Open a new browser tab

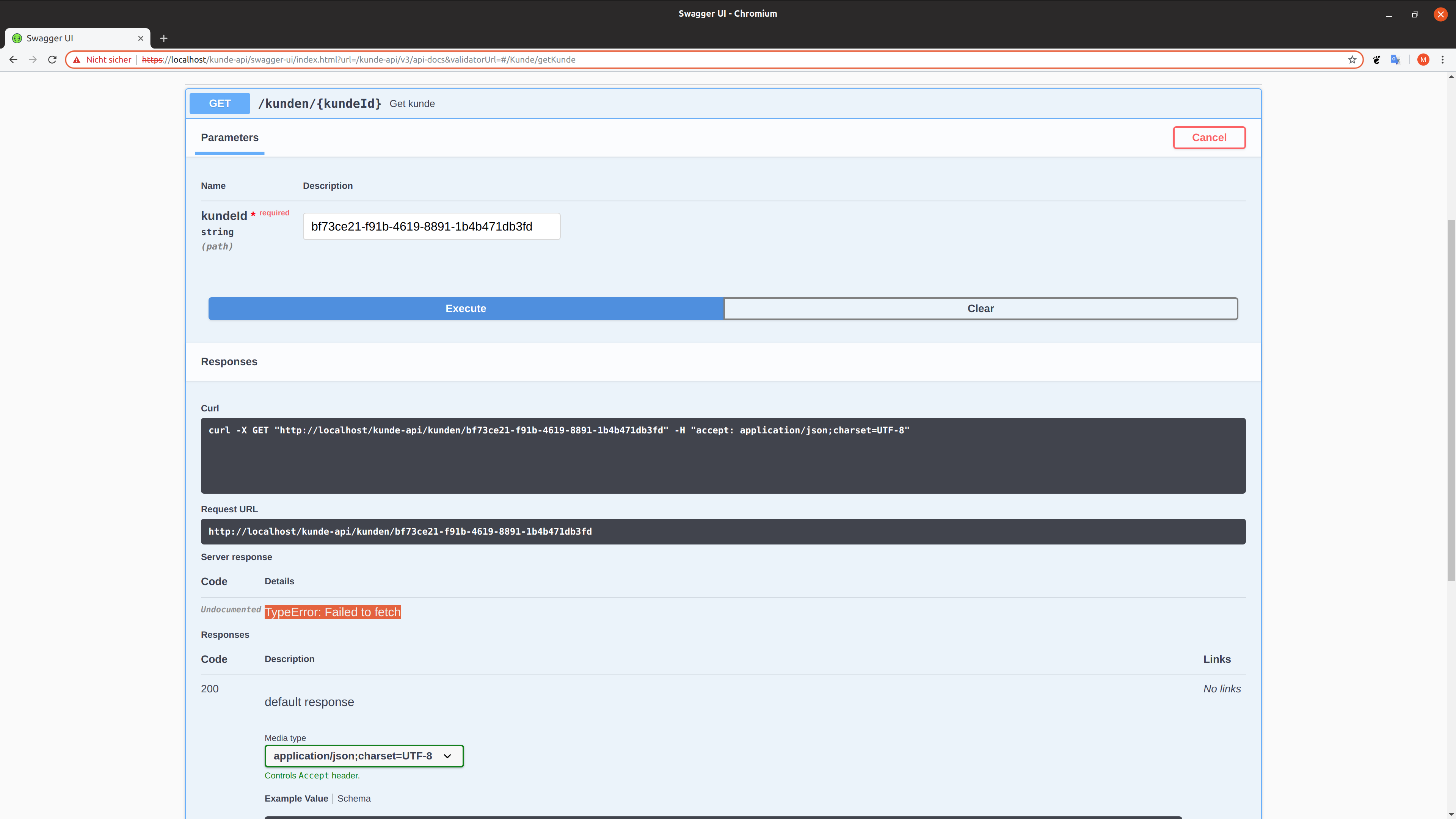164,38
